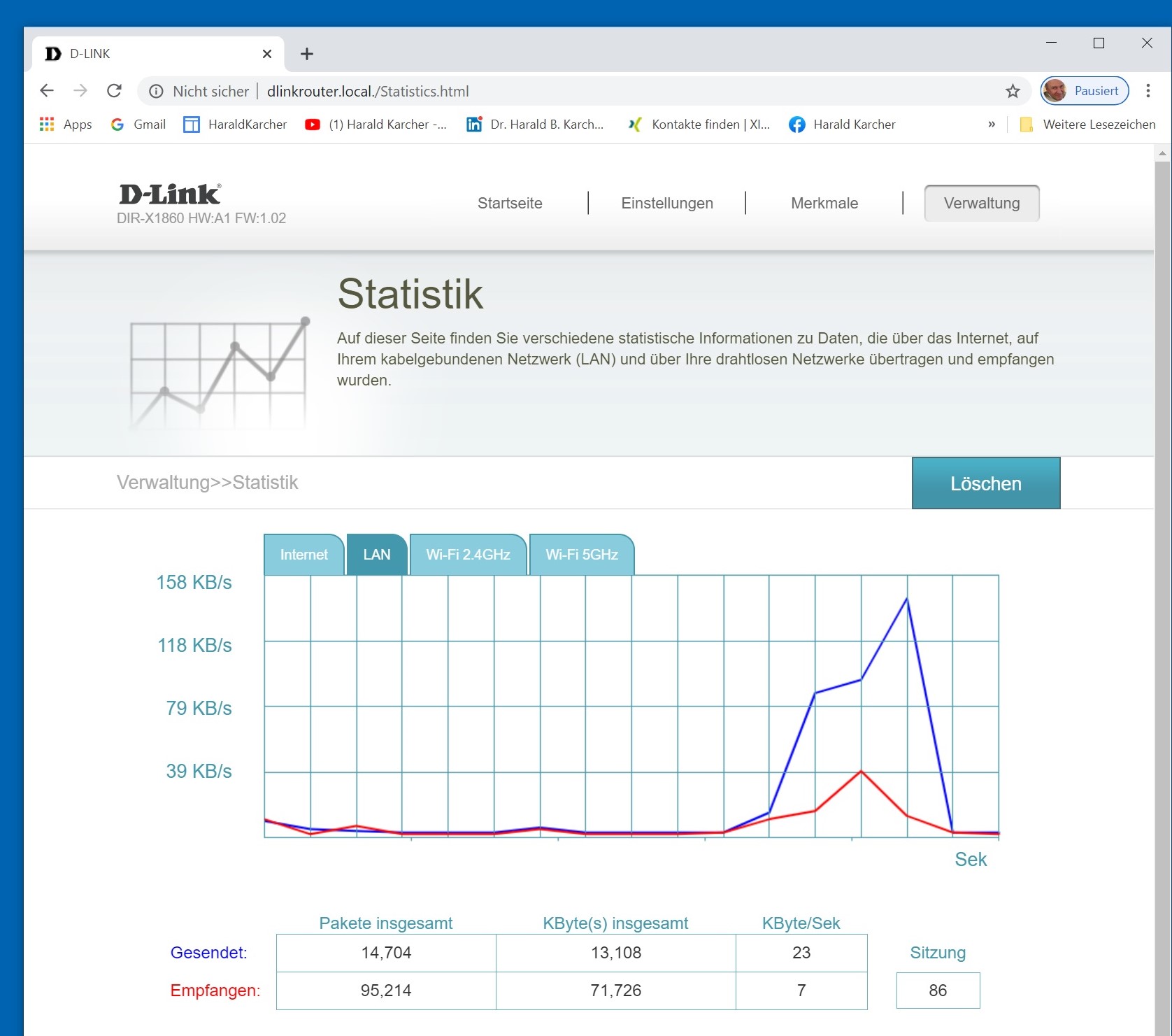Bookmark this page with the star icon

(1013, 91)
